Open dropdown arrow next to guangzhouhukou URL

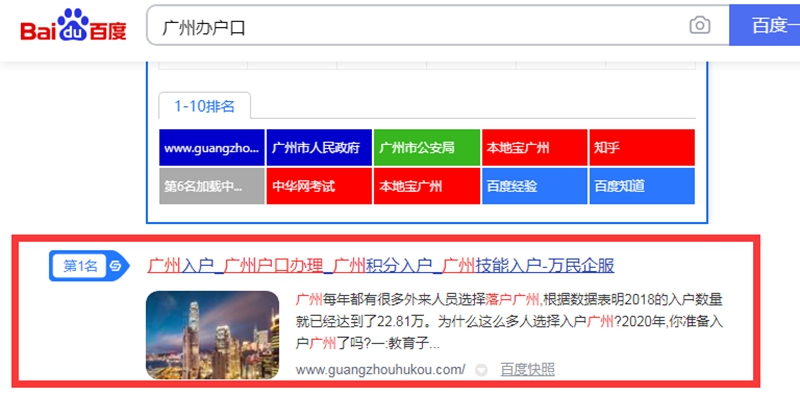click(481, 370)
